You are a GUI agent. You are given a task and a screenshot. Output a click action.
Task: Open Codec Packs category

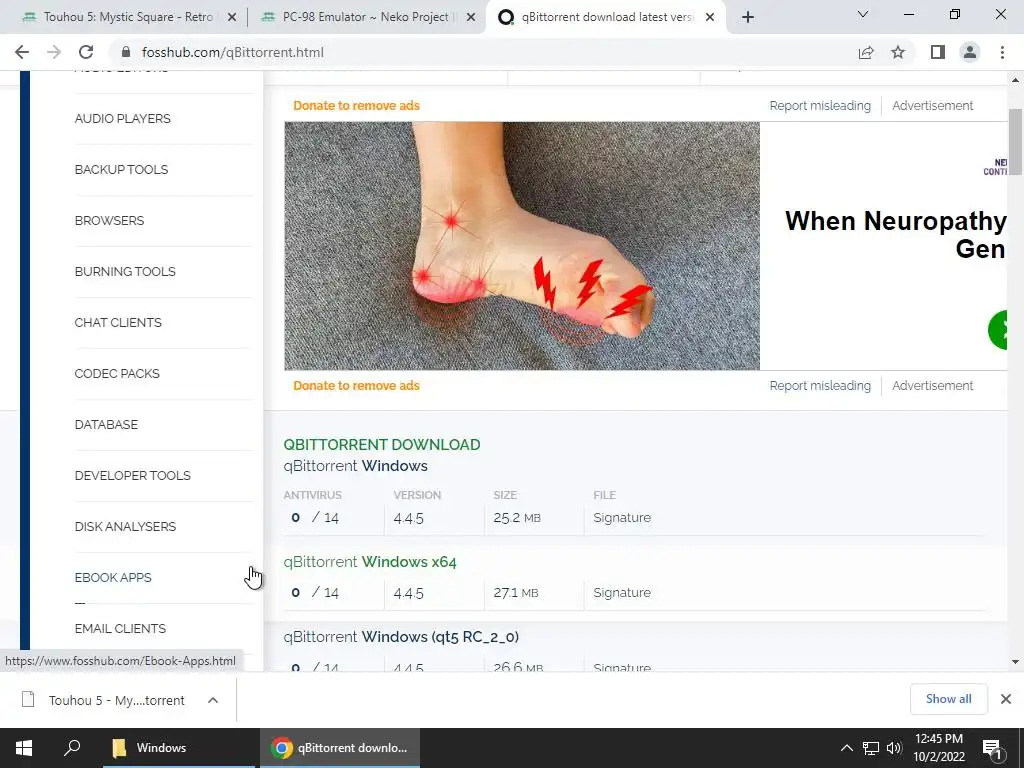coord(117,374)
